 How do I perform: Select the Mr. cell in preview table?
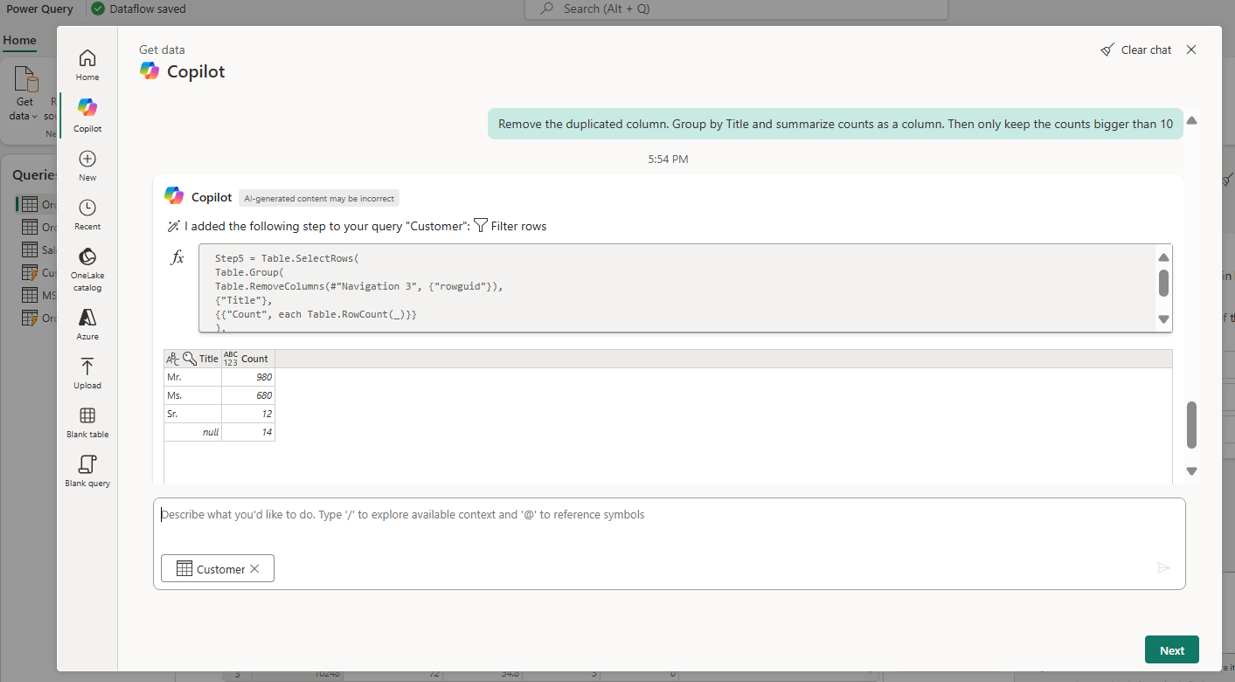click(x=192, y=377)
